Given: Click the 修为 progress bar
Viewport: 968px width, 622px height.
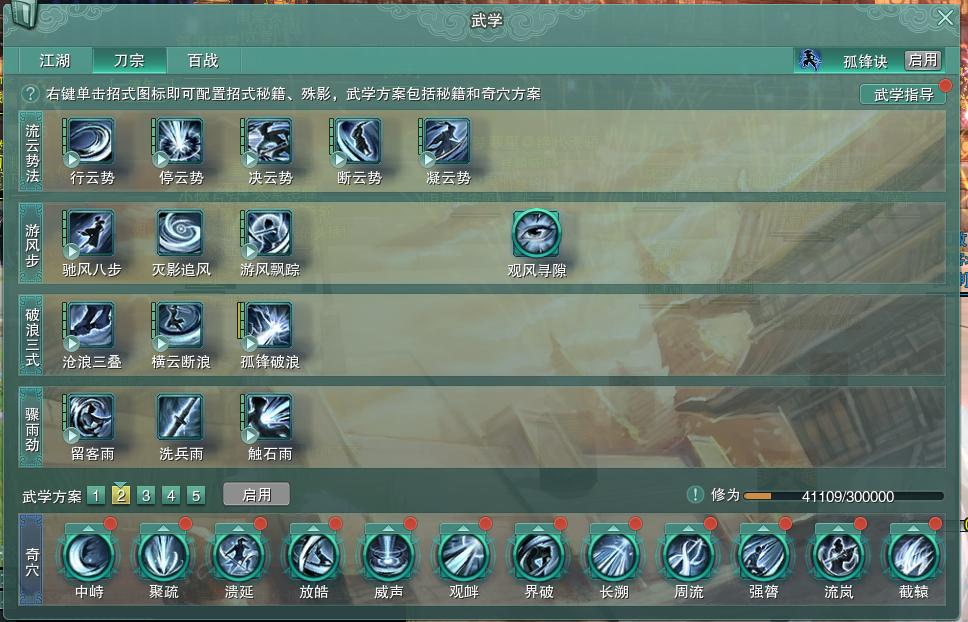Looking at the screenshot, I should [843, 496].
